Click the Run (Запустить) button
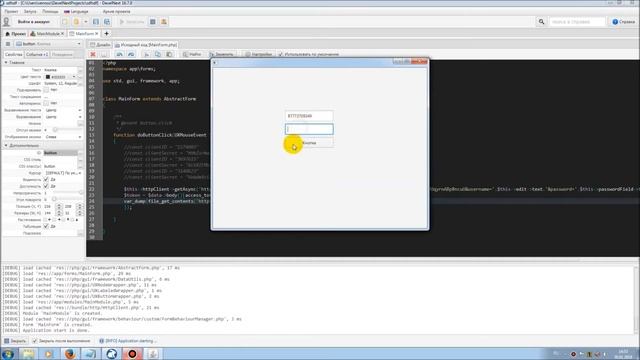 coord(131,22)
